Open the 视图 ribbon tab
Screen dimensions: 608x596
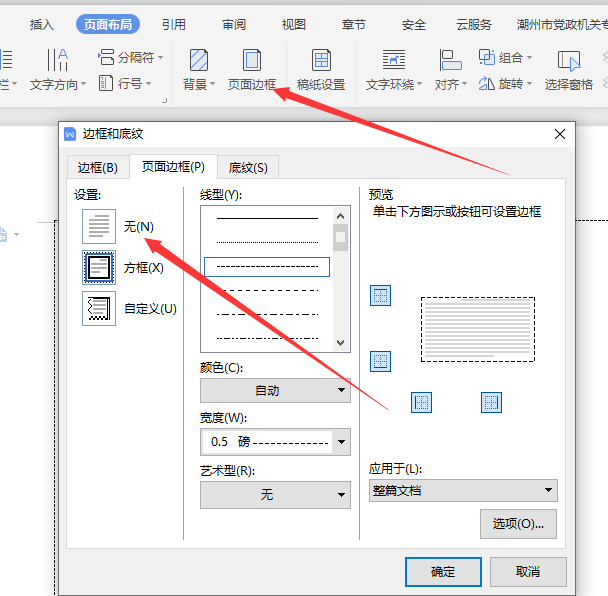click(294, 25)
